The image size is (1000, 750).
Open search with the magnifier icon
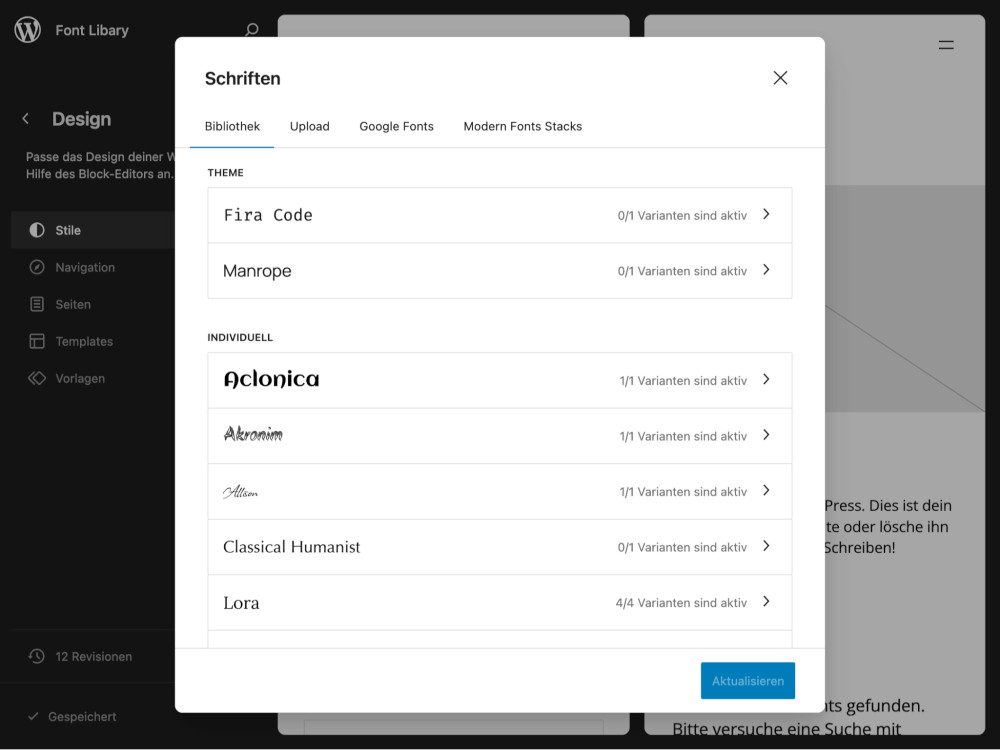coord(252,30)
